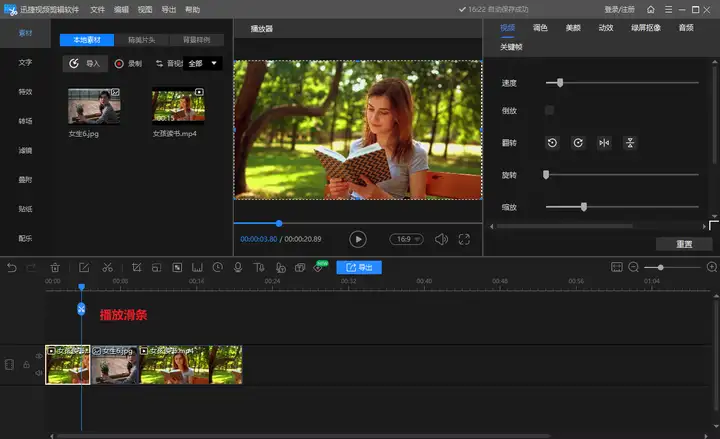Mute the player volume

coord(441,239)
